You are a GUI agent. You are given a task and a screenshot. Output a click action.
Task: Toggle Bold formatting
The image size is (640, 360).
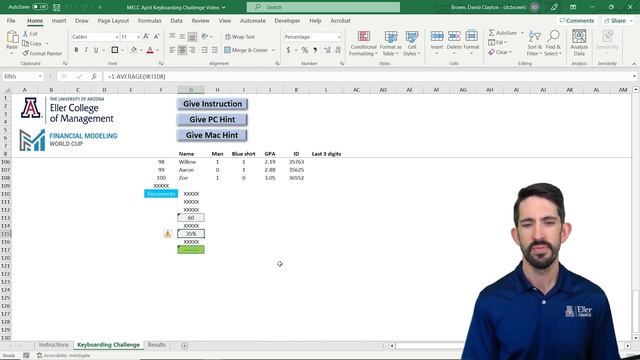[x=76, y=50]
